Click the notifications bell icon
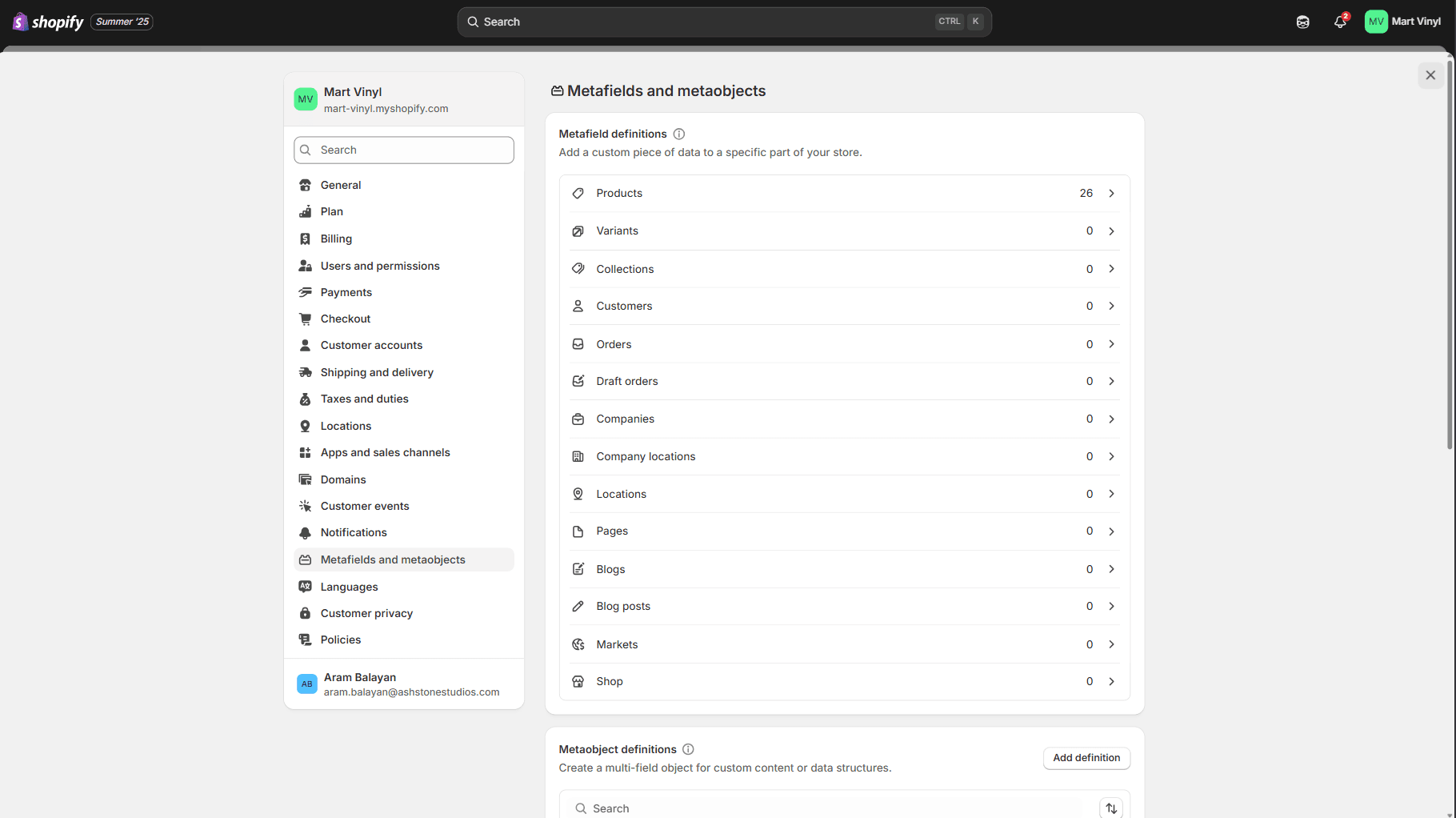The image size is (1456, 818). pyautogui.click(x=1340, y=22)
